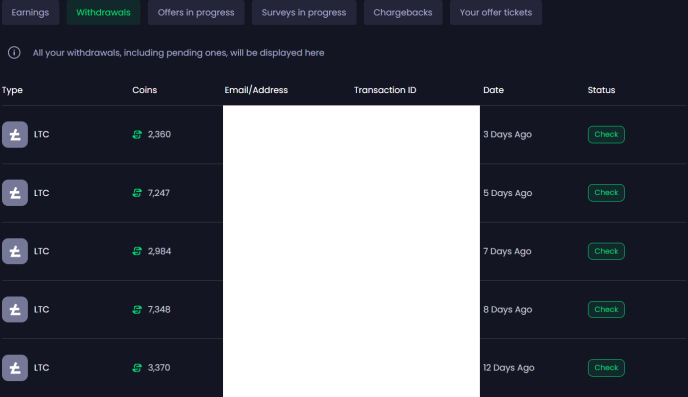Click Litecoin icon in 2,984 row
Image resolution: width=688 pixels, height=397 pixels.
(x=15, y=251)
